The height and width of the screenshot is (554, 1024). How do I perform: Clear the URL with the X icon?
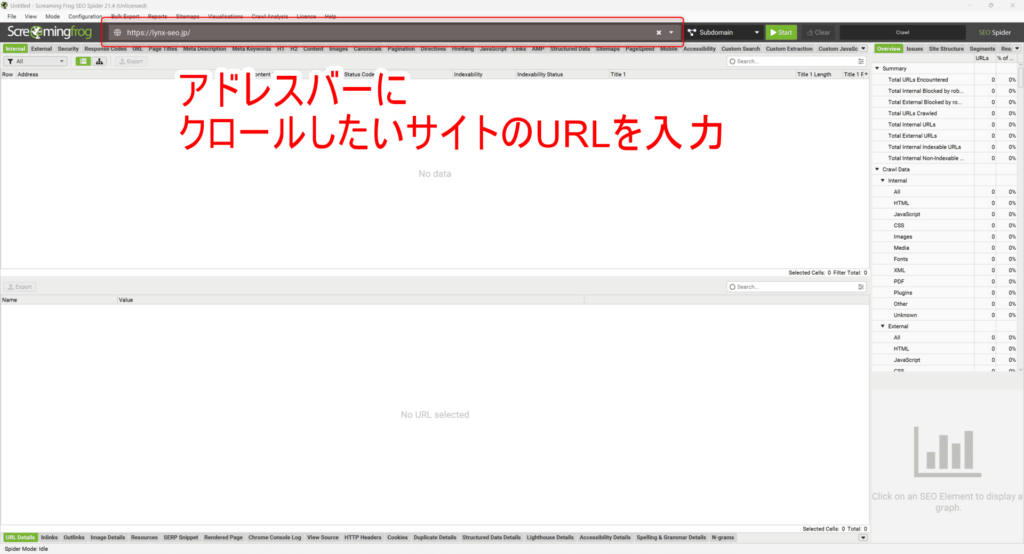pos(658,32)
